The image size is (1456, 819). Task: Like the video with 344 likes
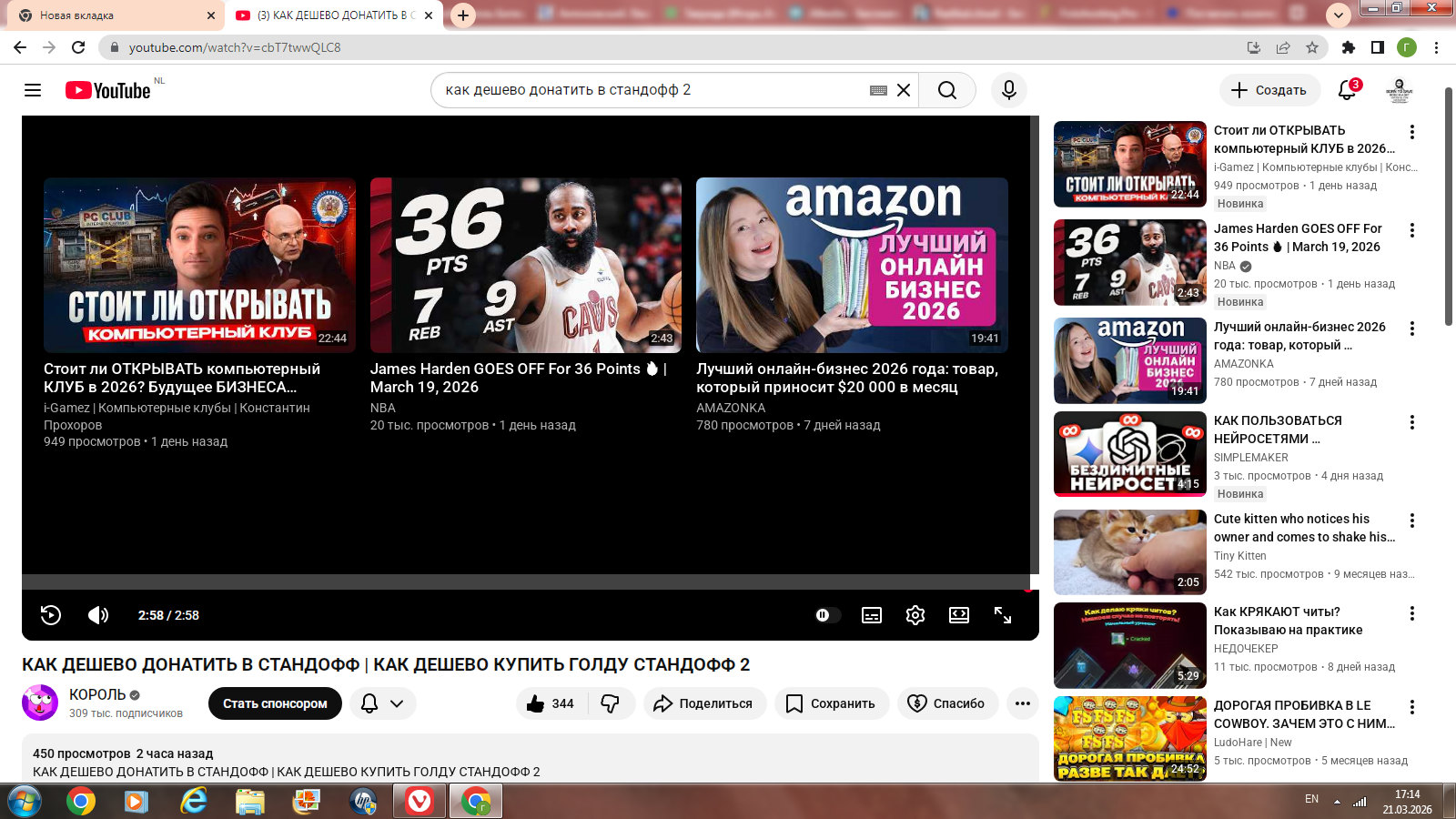point(551,703)
